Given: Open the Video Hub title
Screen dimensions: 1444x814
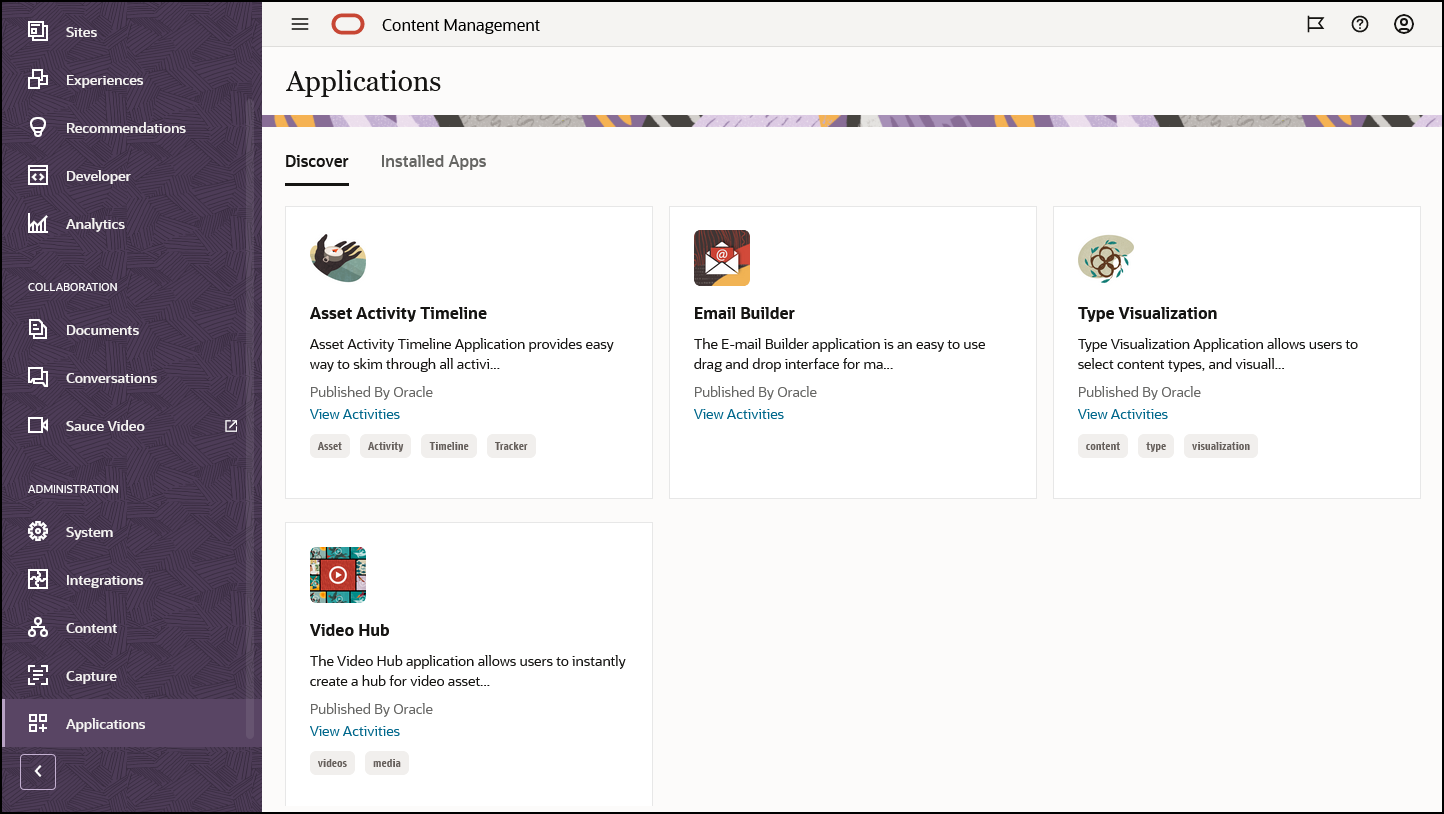Looking at the screenshot, I should tap(349, 630).
